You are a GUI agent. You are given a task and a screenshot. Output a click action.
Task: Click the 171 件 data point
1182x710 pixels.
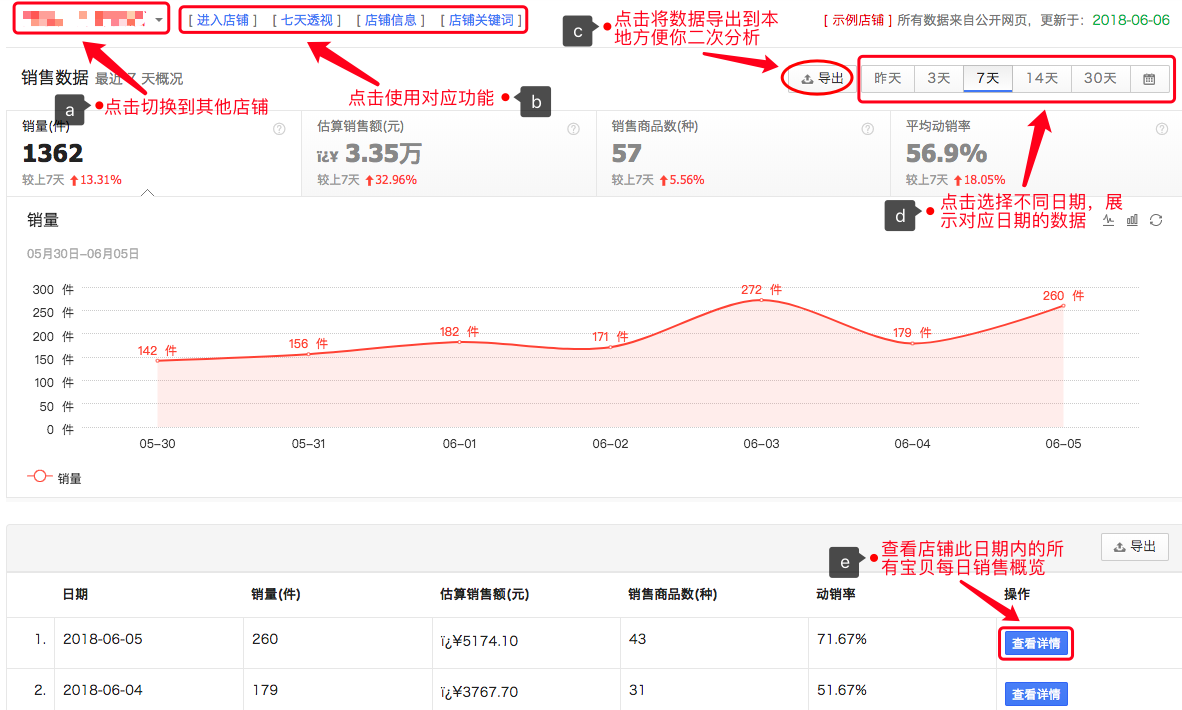tap(611, 347)
